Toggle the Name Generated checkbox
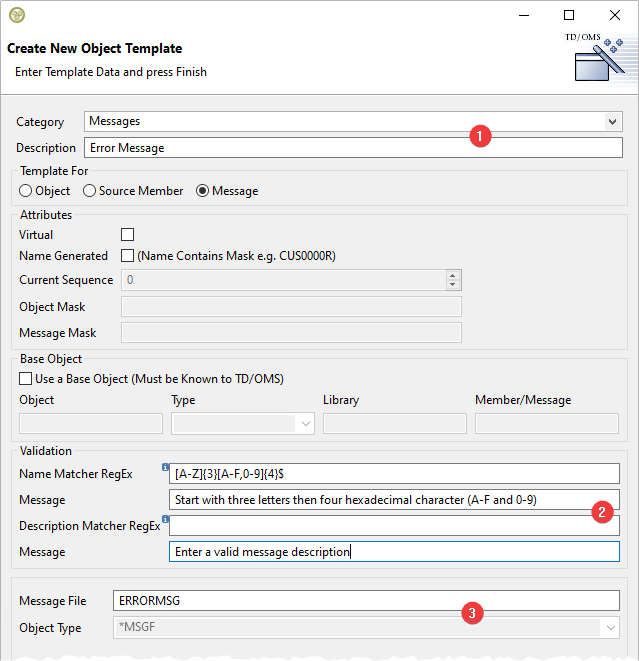Viewport: 639px width, 661px height. point(127,256)
